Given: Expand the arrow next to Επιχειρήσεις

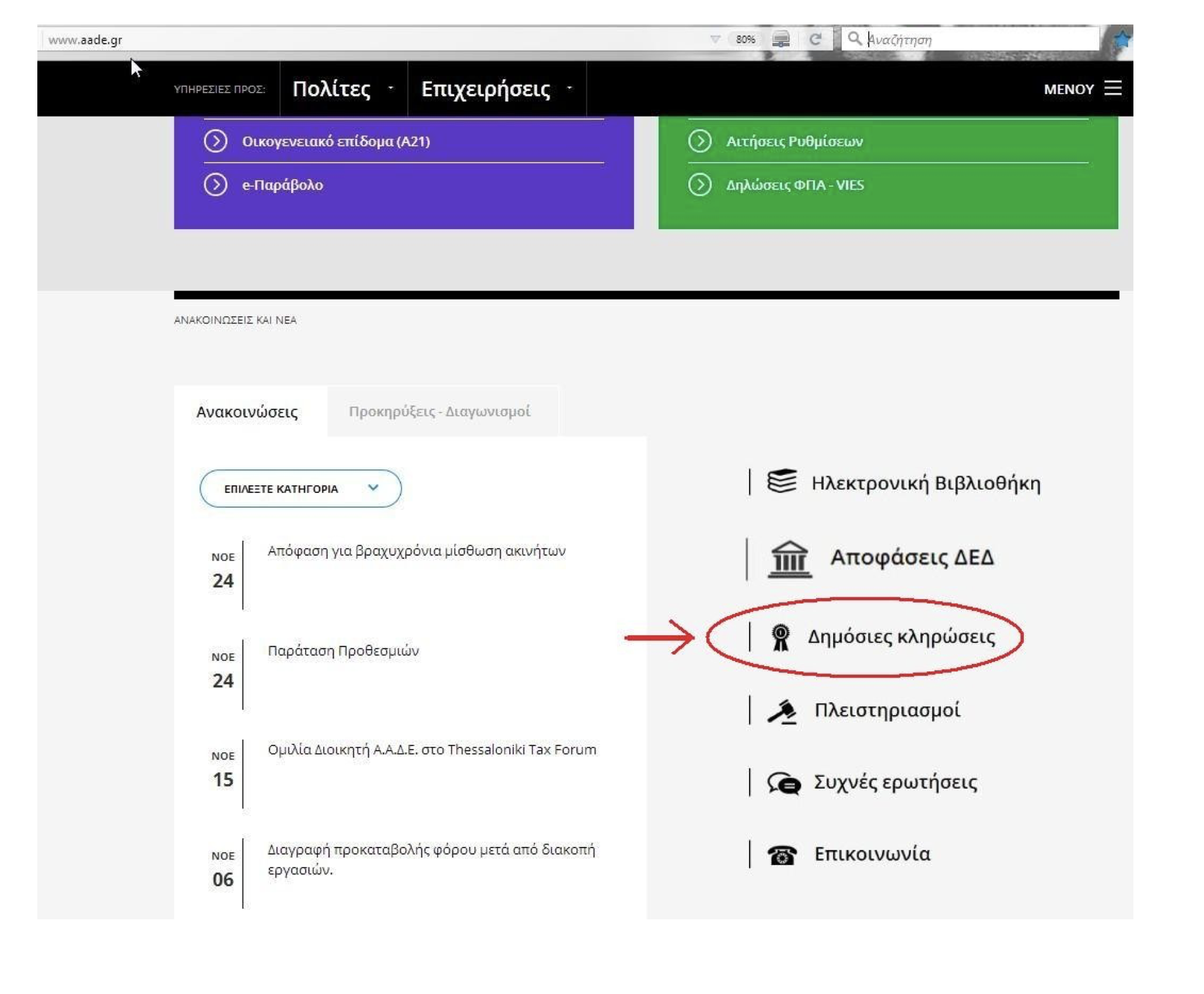Looking at the screenshot, I should (569, 88).
